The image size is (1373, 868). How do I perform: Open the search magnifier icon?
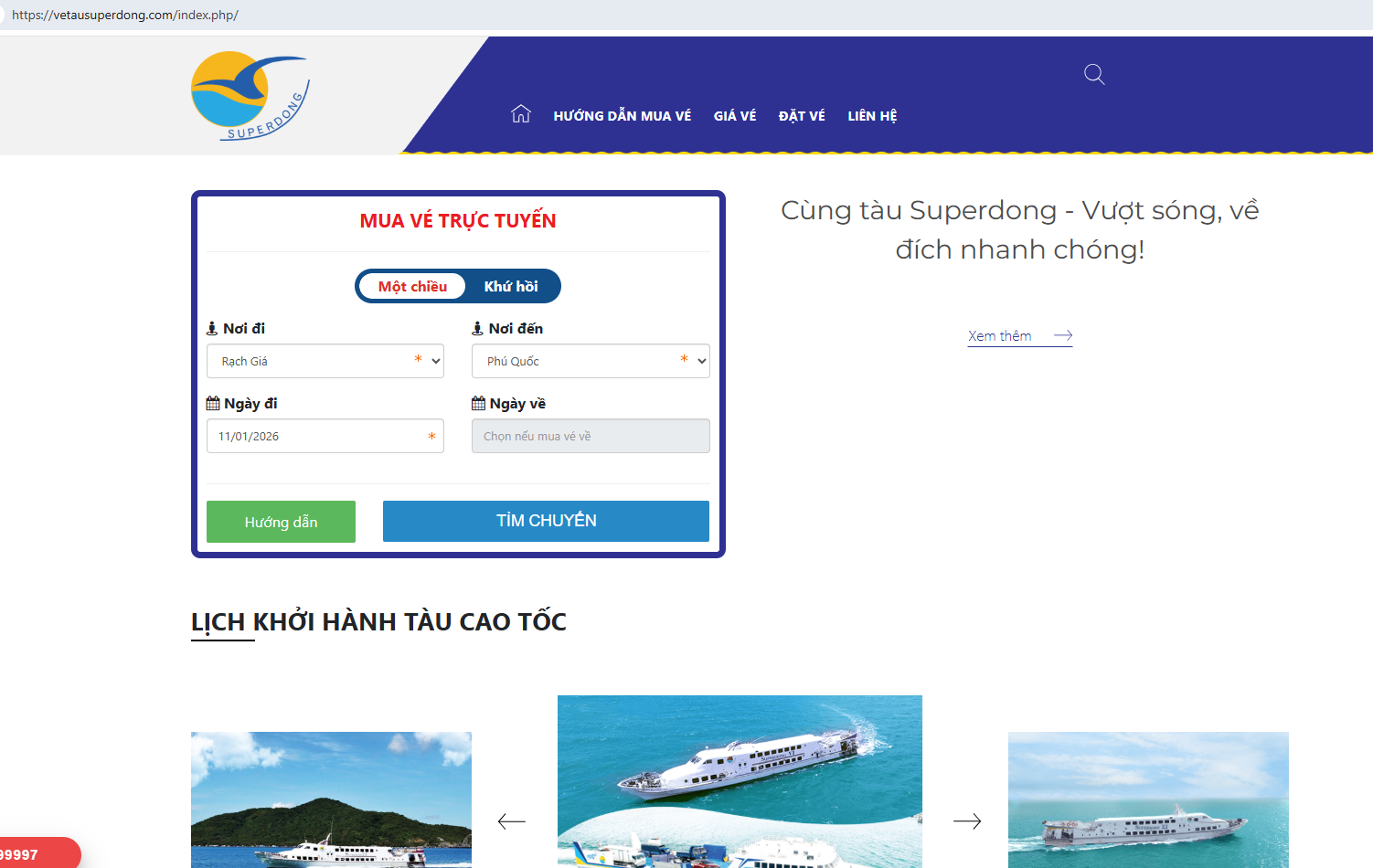coord(1094,74)
